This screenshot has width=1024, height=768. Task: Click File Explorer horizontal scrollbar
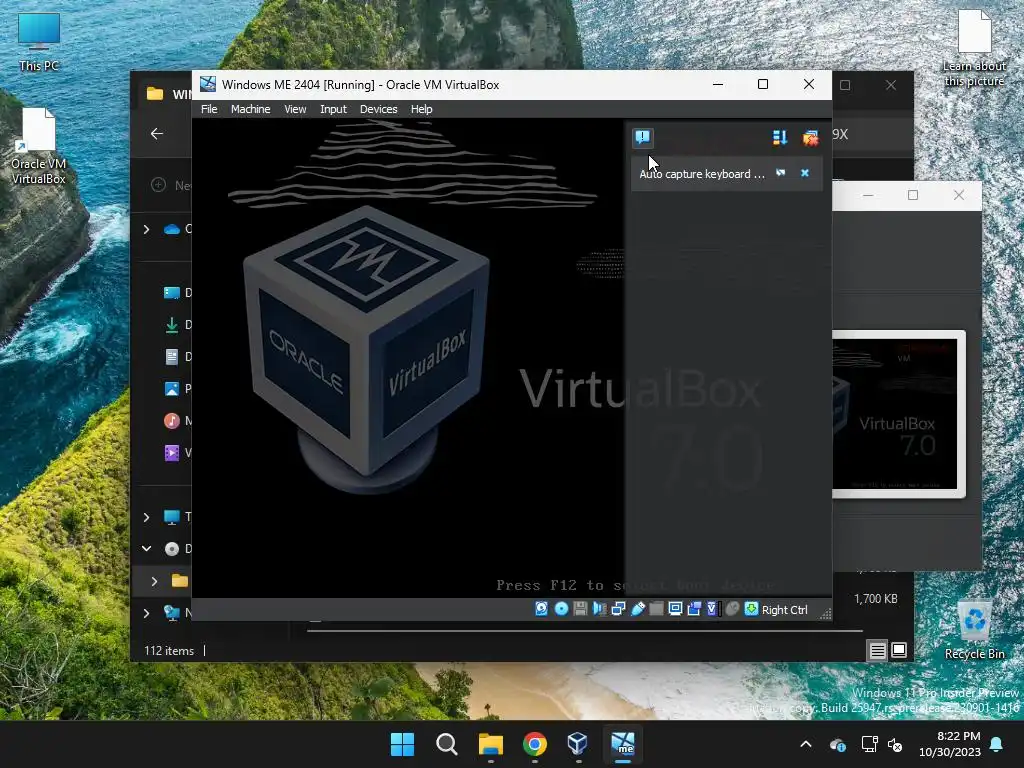(584, 631)
